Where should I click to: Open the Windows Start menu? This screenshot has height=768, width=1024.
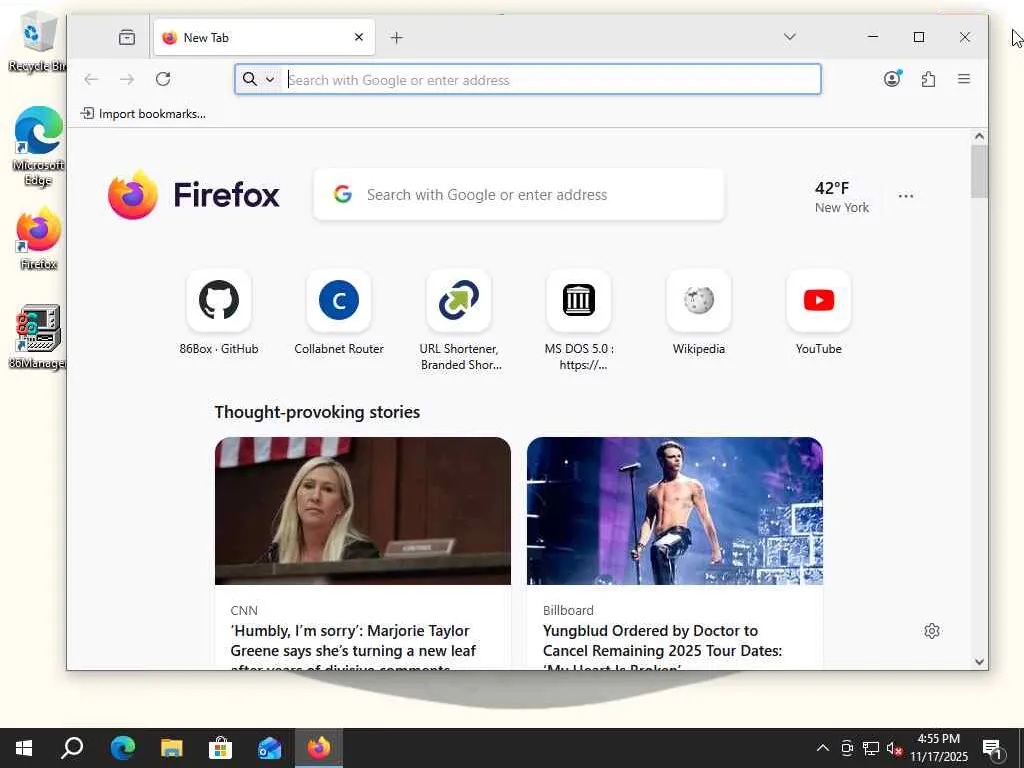pos(24,748)
